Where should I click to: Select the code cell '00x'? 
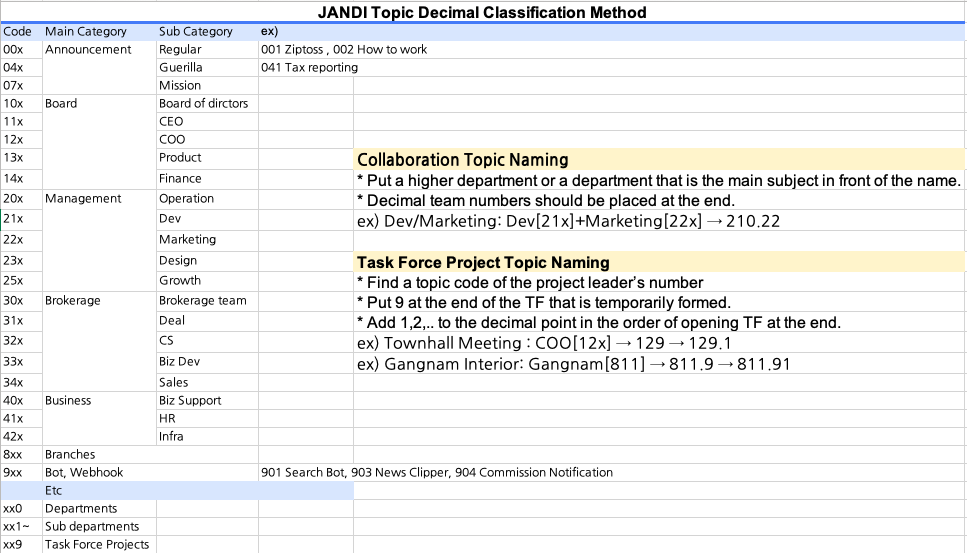coord(22,49)
